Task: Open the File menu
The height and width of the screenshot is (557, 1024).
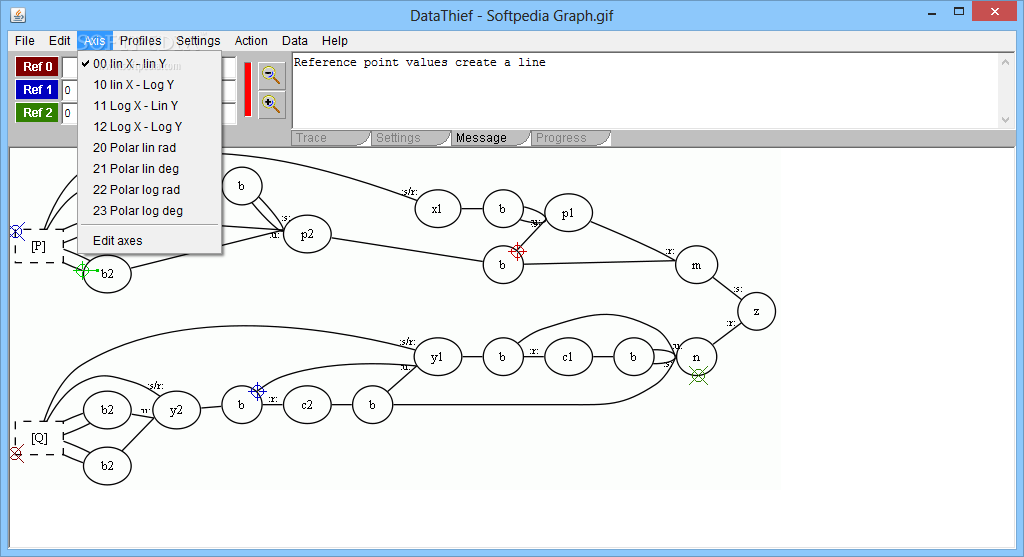Action: (25, 40)
